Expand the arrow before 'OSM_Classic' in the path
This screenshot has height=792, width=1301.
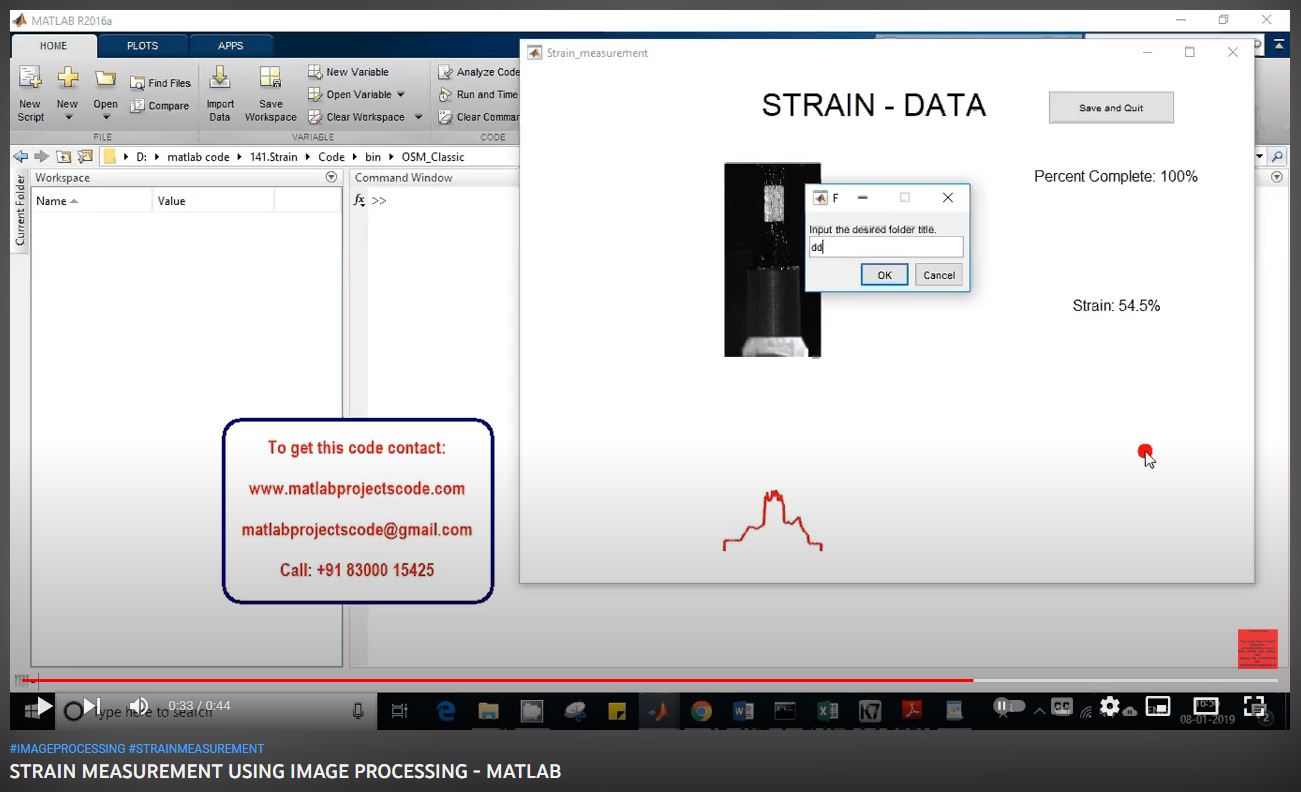click(392, 157)
